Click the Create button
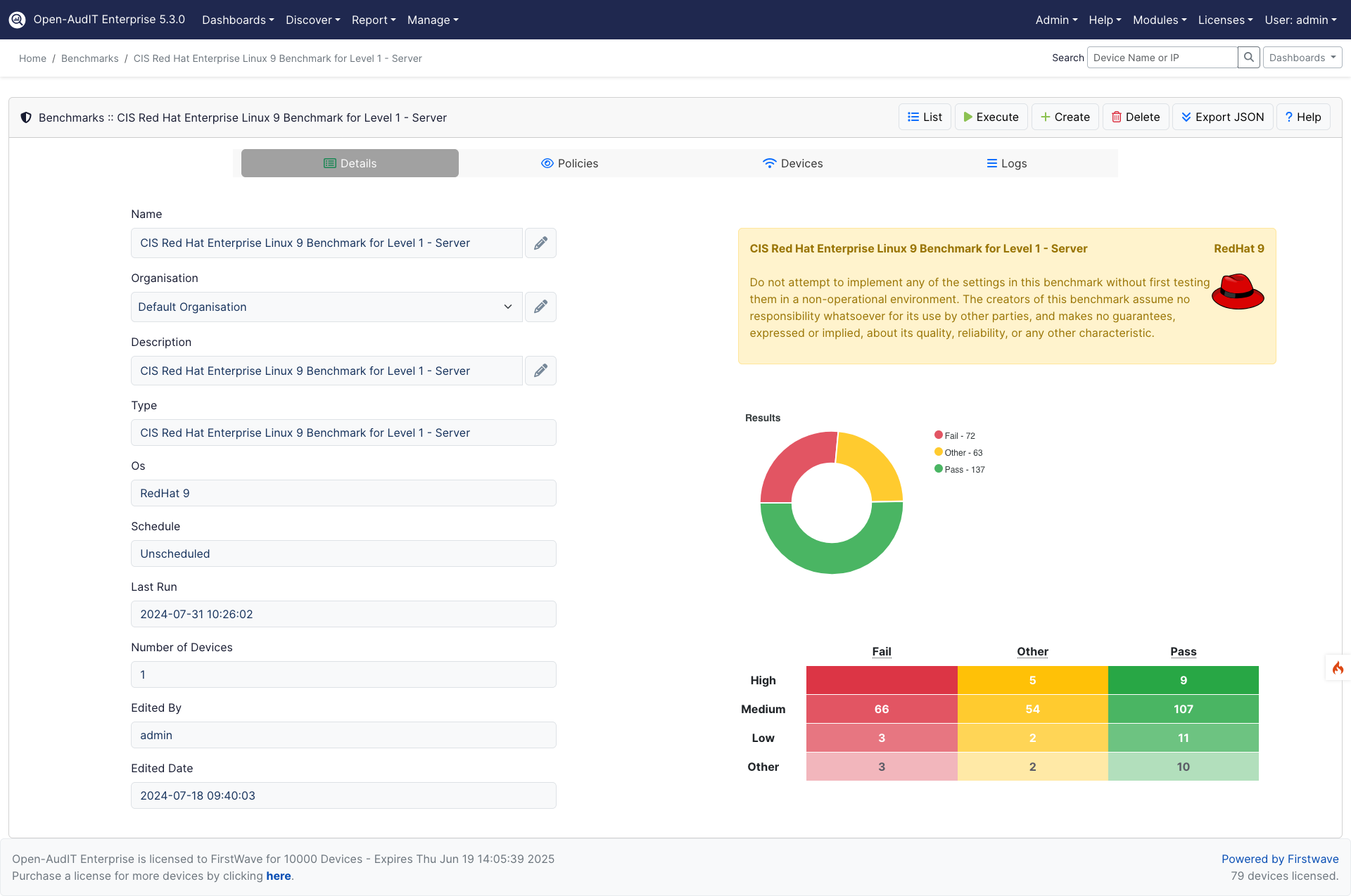This screenshot has width=1351, height=896. pos(1065,117)
